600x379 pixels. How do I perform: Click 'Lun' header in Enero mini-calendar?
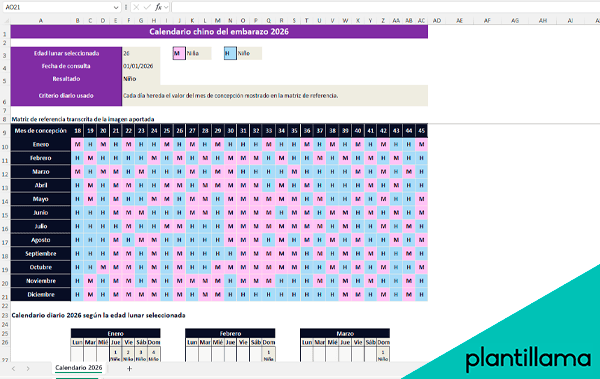pos(77,342)
